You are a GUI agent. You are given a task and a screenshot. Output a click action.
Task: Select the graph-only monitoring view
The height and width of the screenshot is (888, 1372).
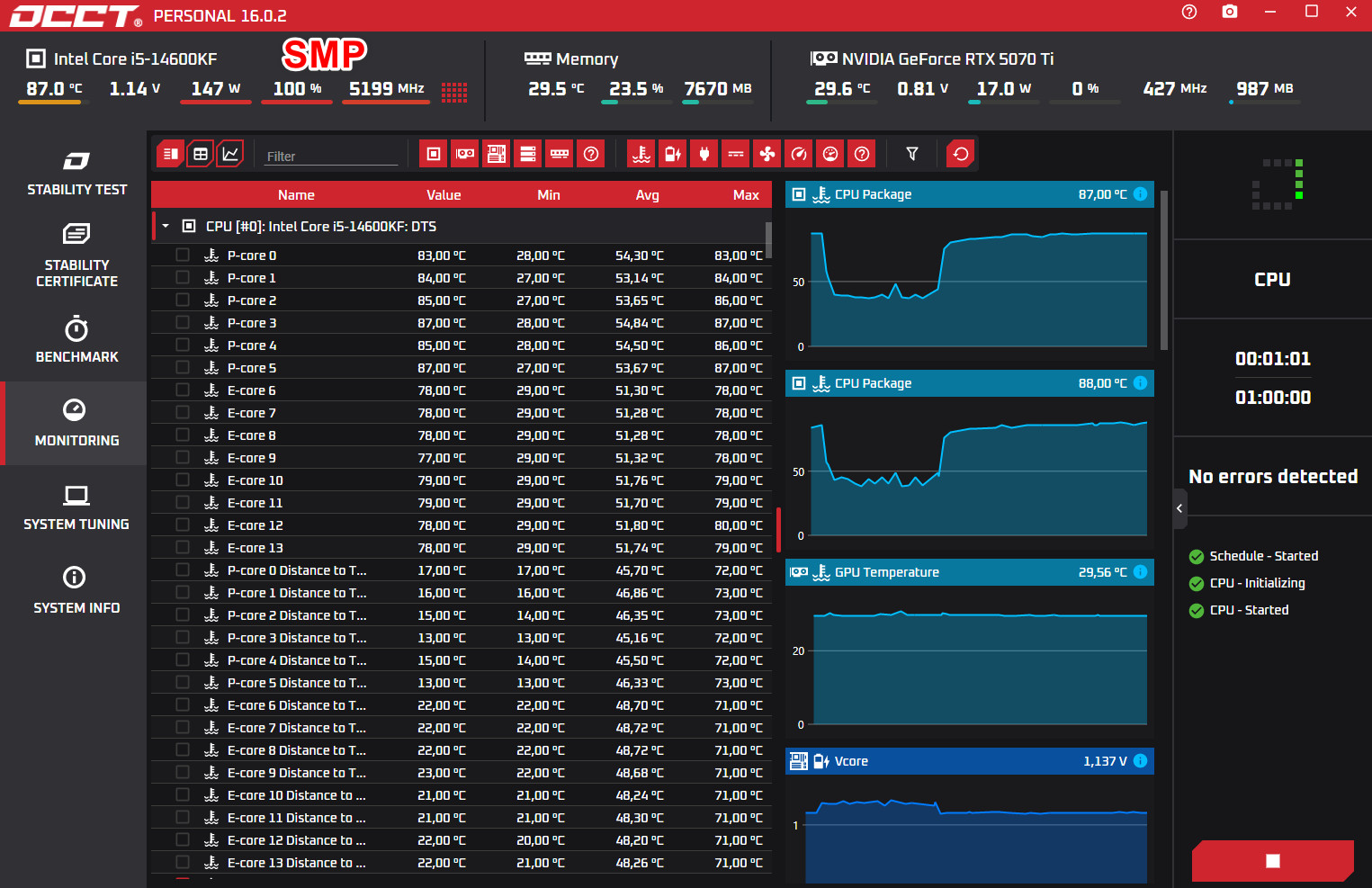[230, 154]
